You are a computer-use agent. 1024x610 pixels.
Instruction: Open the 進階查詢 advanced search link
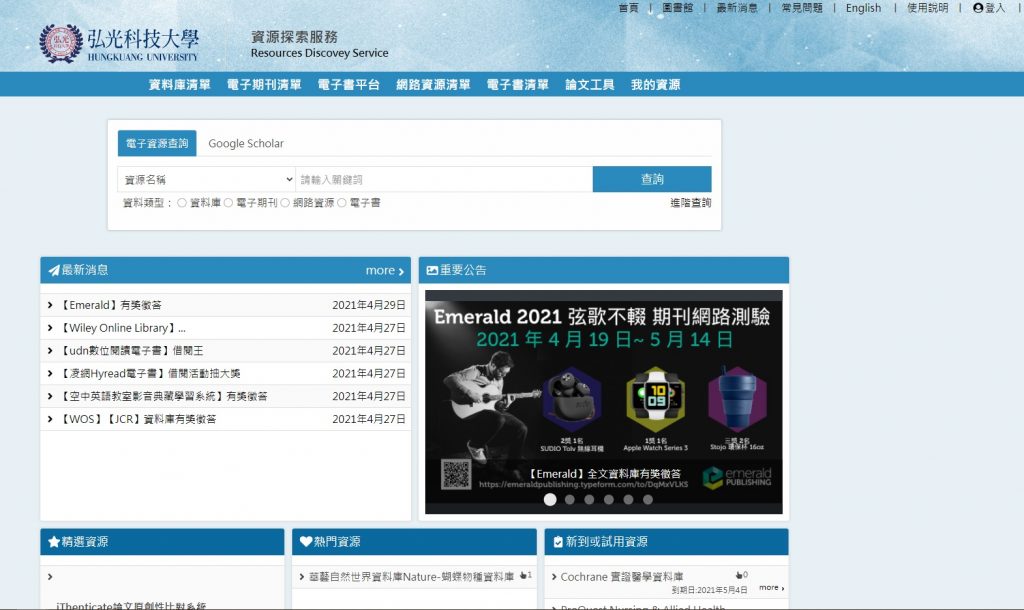(x=690, y=203)
